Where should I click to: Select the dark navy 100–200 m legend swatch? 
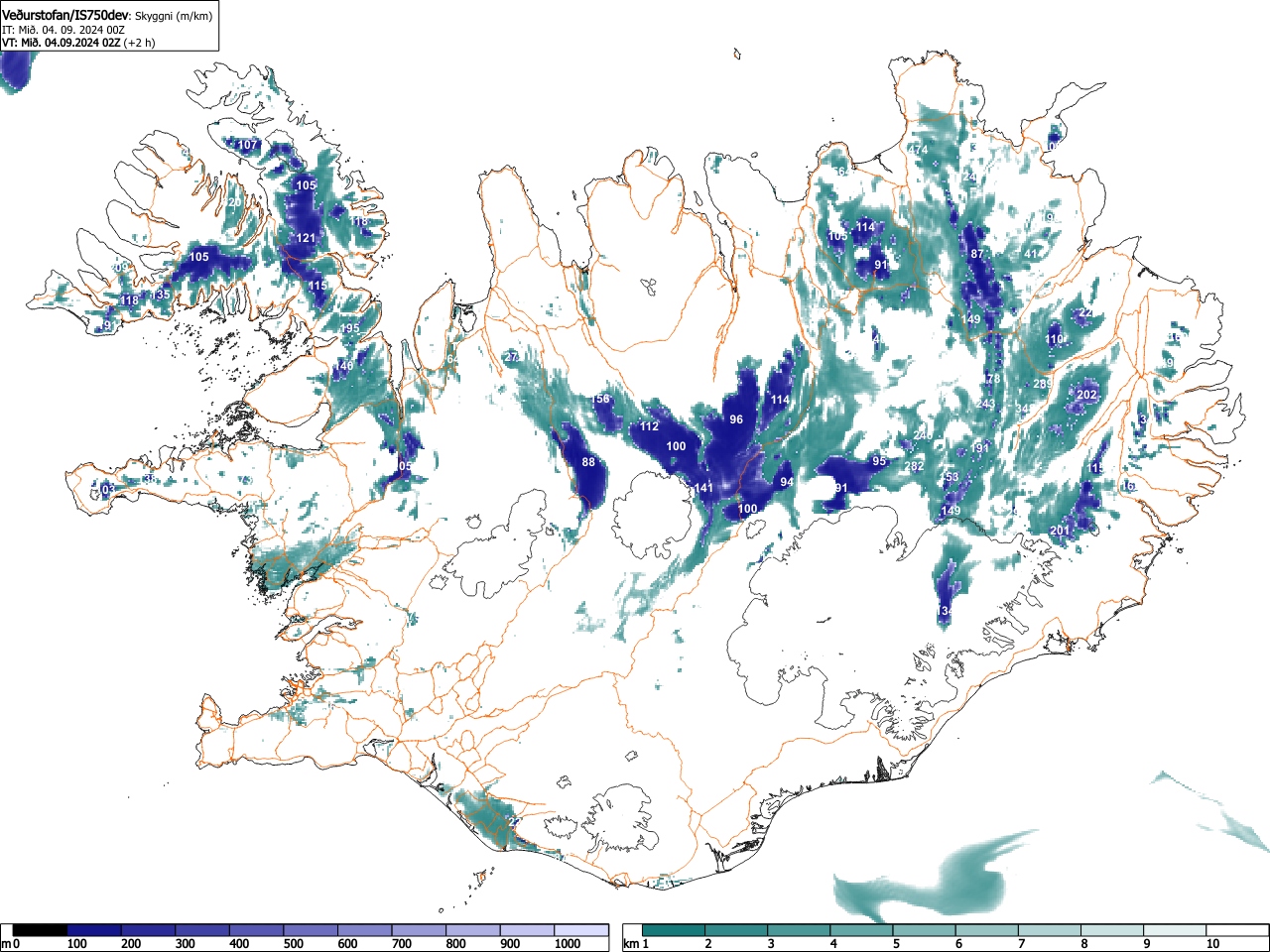tap(94, 930)
